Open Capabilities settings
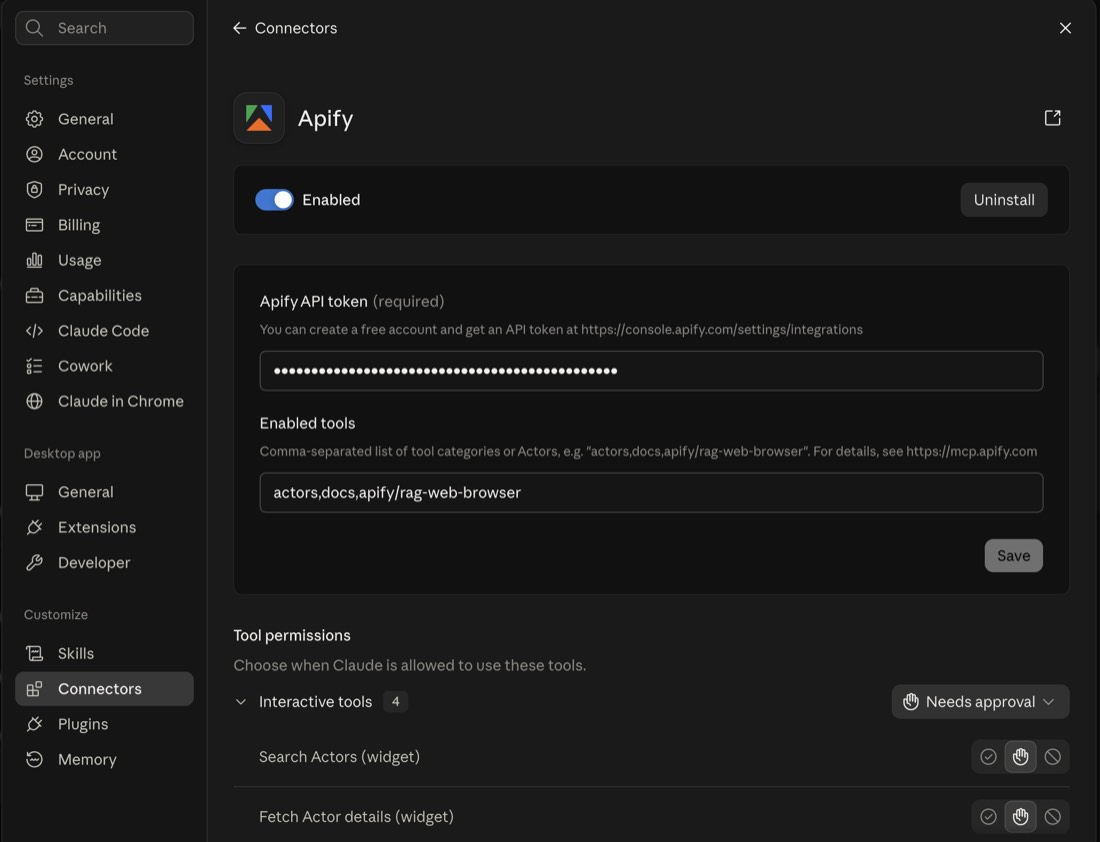The height and width of the screenshot is (842, 1100). pyautogui.click(x=105, y=295)
